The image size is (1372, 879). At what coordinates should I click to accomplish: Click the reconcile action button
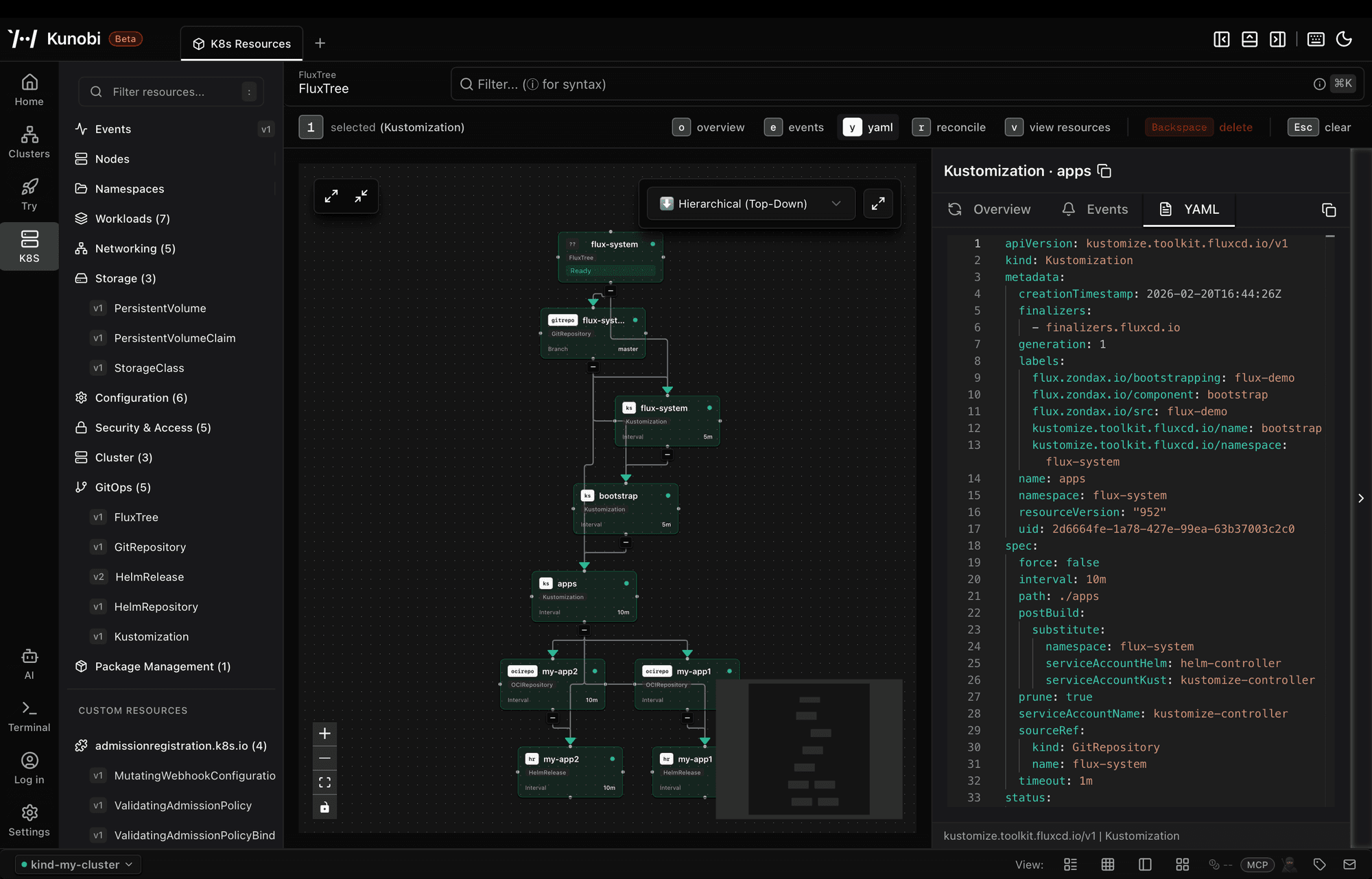(949, 128)
